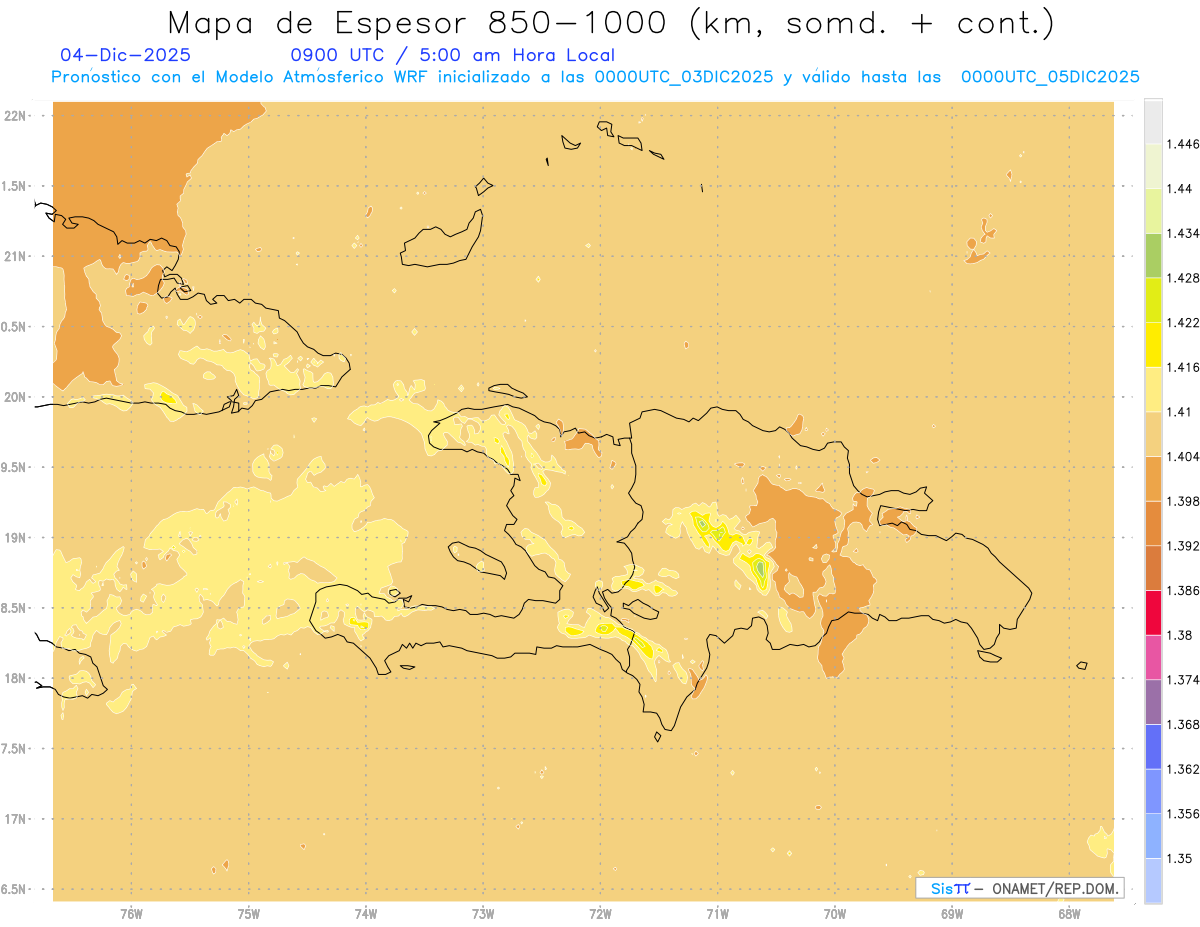Click the '9.5N' latitude label
Image resolution: width=1200 pixels, height=927 pixels.
pyautogui.click(x=15, y=467)
